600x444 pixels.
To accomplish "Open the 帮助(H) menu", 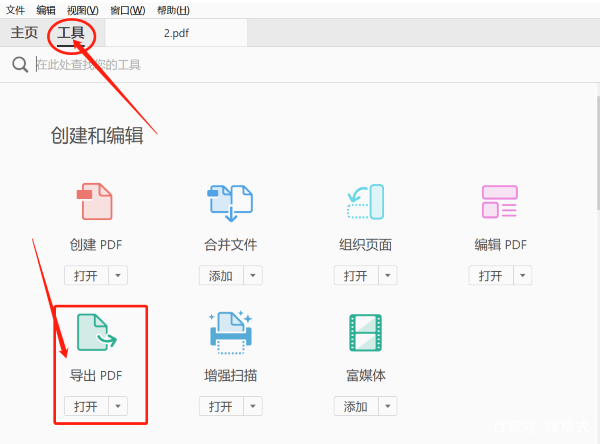I will pyautogui.click(x=173, y=10).
